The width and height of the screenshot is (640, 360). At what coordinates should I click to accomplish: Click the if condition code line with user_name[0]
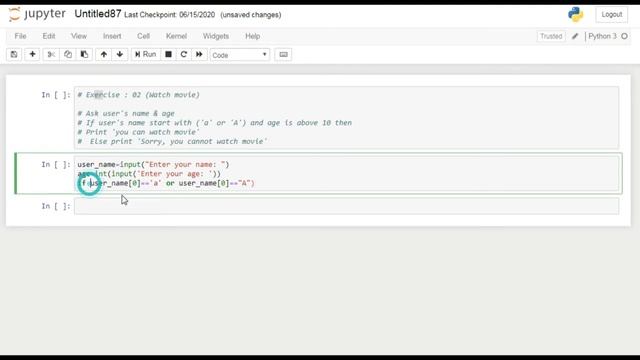166,183
